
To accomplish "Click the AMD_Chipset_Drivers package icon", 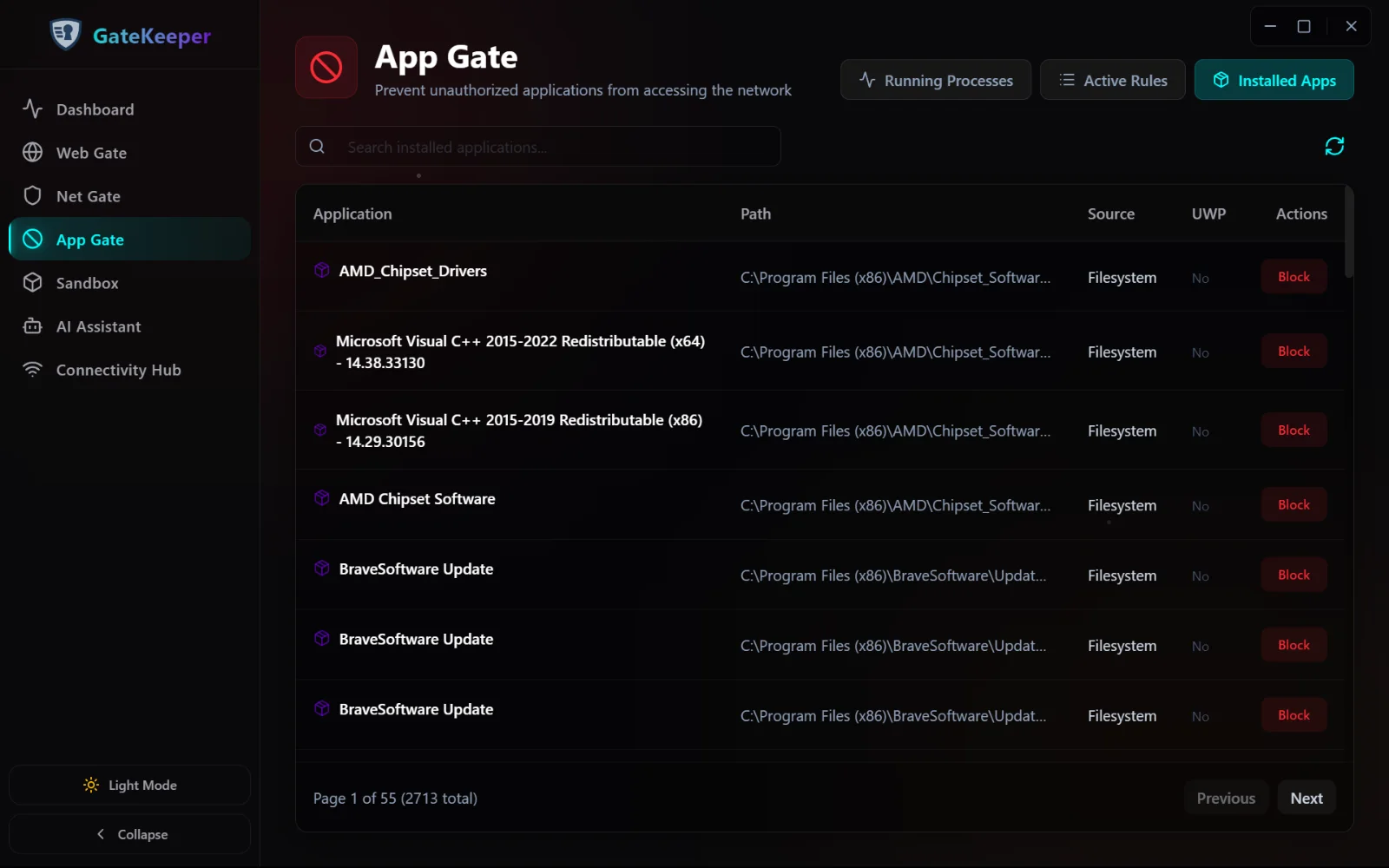I will (x=322, y=271).
